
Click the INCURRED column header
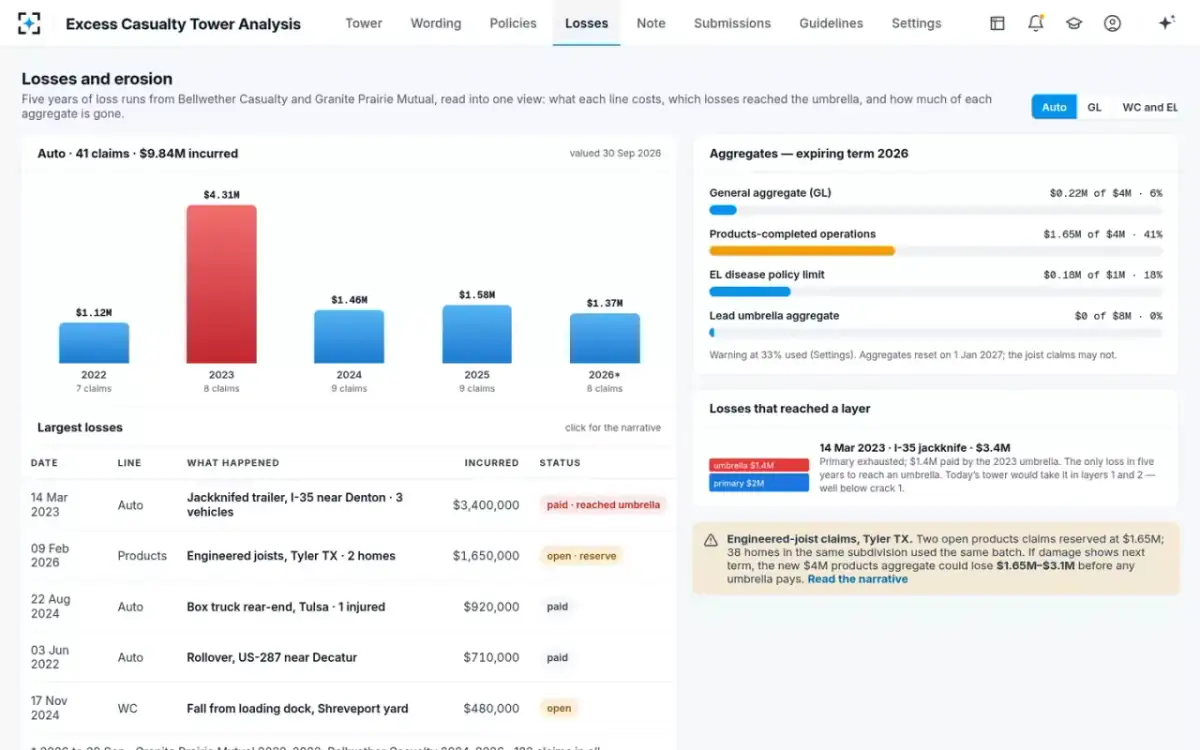tap(492, 463)
